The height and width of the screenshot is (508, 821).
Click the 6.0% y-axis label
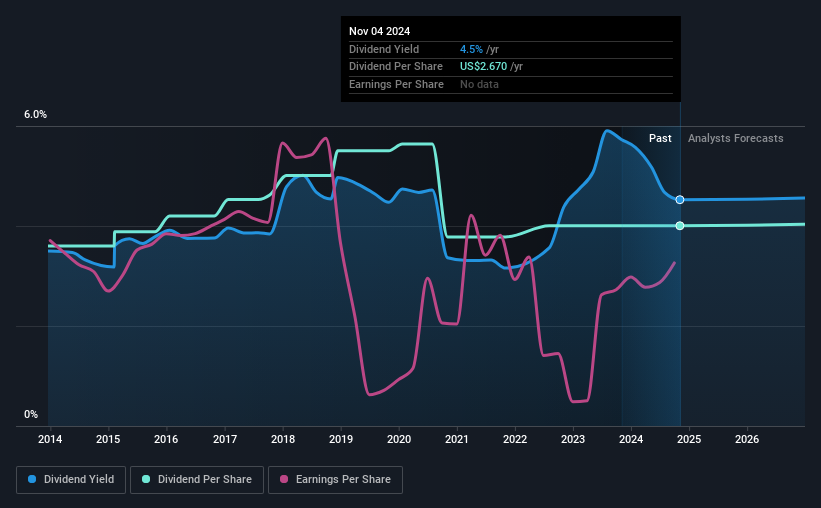[35, 115]
